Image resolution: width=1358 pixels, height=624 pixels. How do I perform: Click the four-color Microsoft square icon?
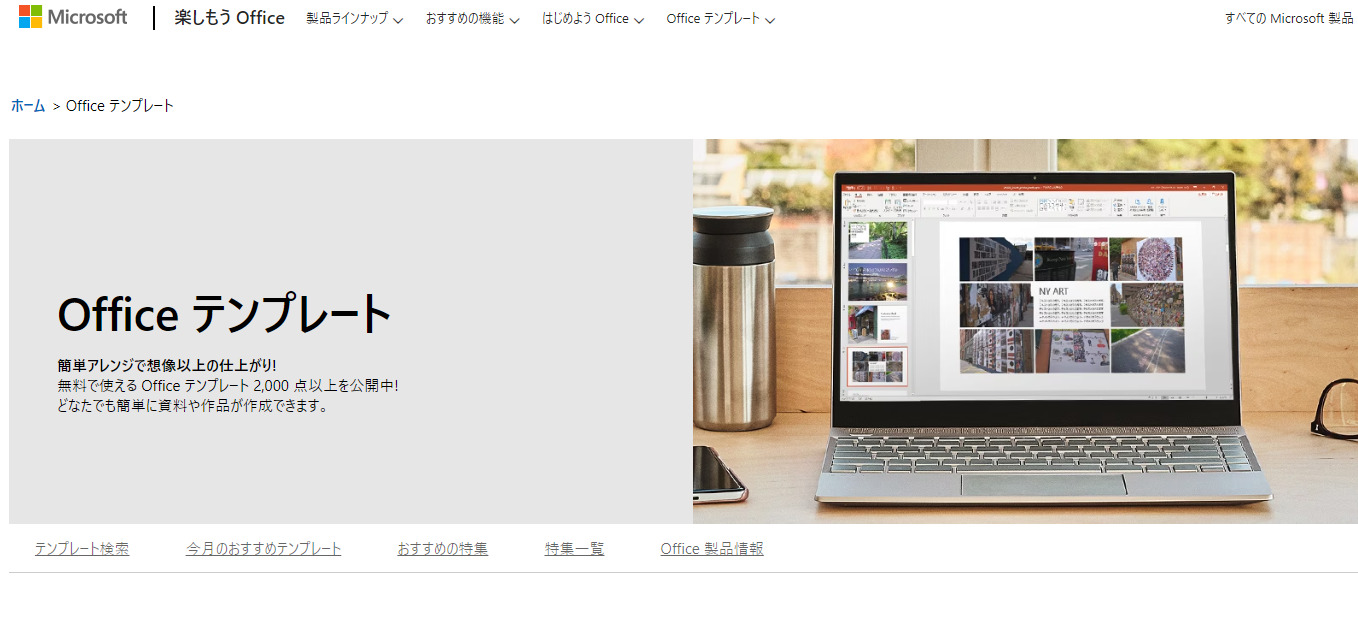30,16
